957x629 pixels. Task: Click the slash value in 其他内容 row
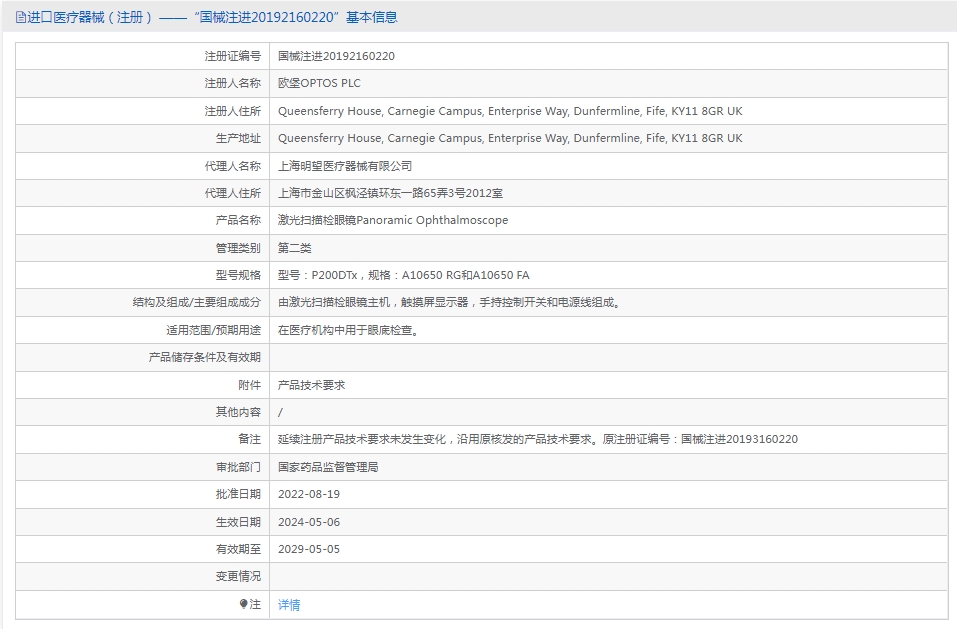[x=280, y=412]
